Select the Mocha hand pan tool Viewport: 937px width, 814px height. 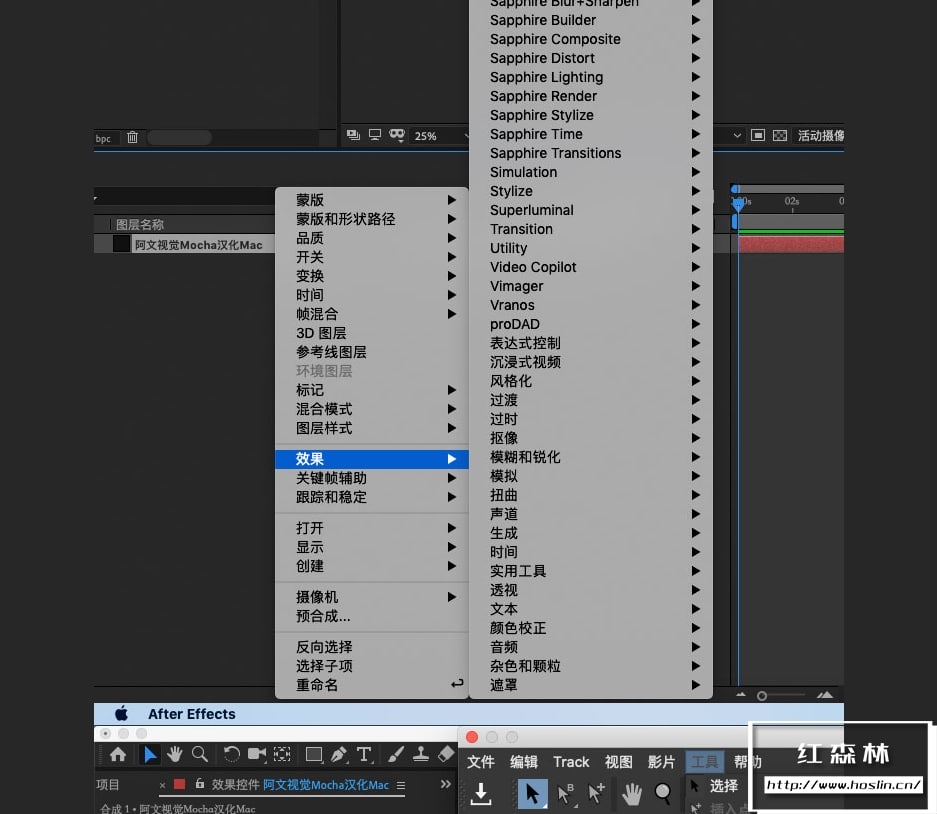point(631,794)
